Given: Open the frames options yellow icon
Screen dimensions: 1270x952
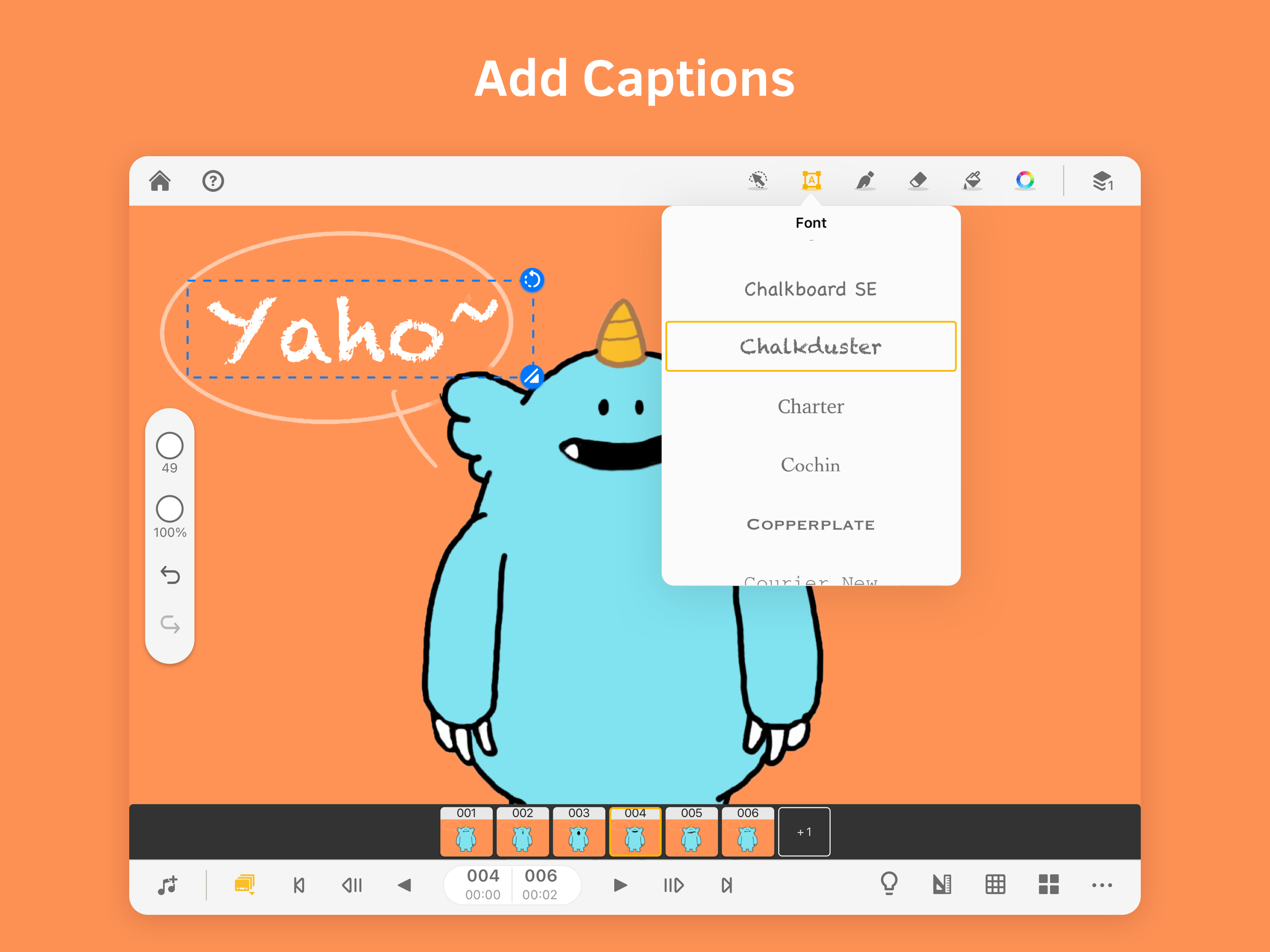Looking at the screenshot, I should point(245,884).
